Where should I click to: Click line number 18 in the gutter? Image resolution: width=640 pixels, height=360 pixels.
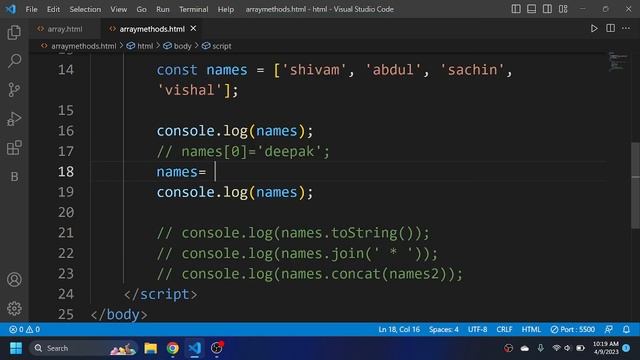(x=66, y=172)
